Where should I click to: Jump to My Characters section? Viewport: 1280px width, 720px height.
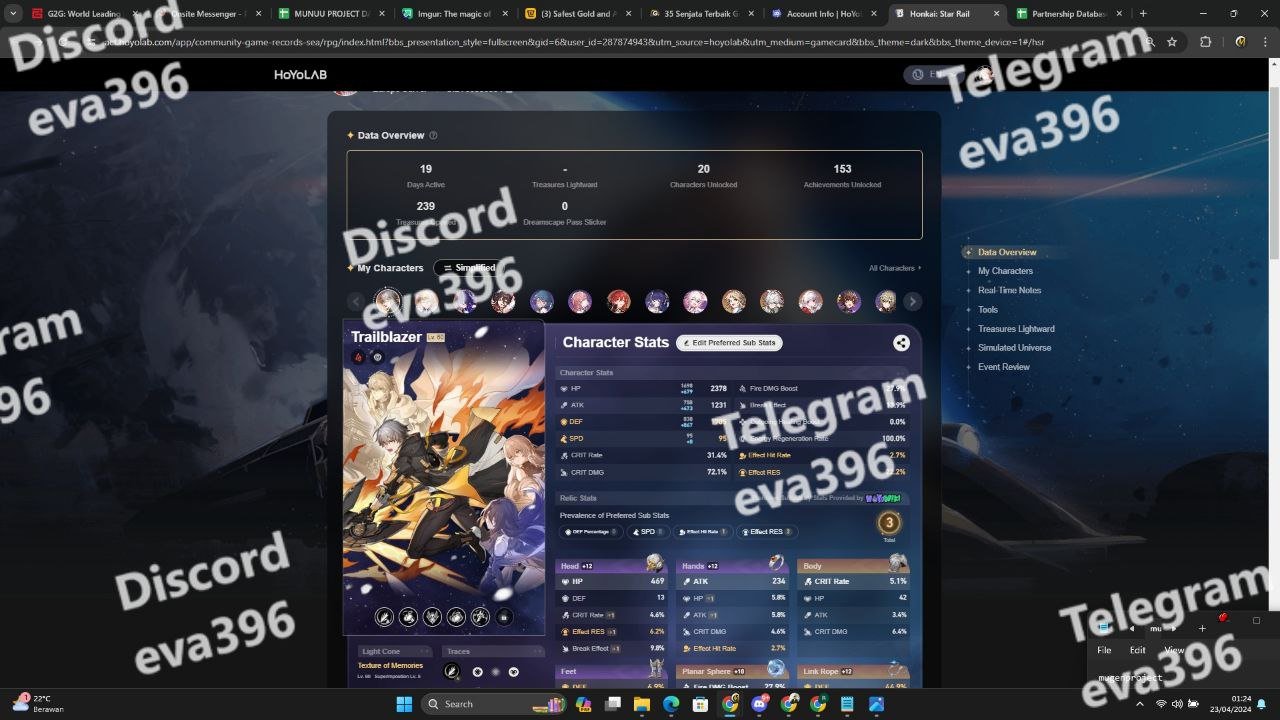point(1005,271)
